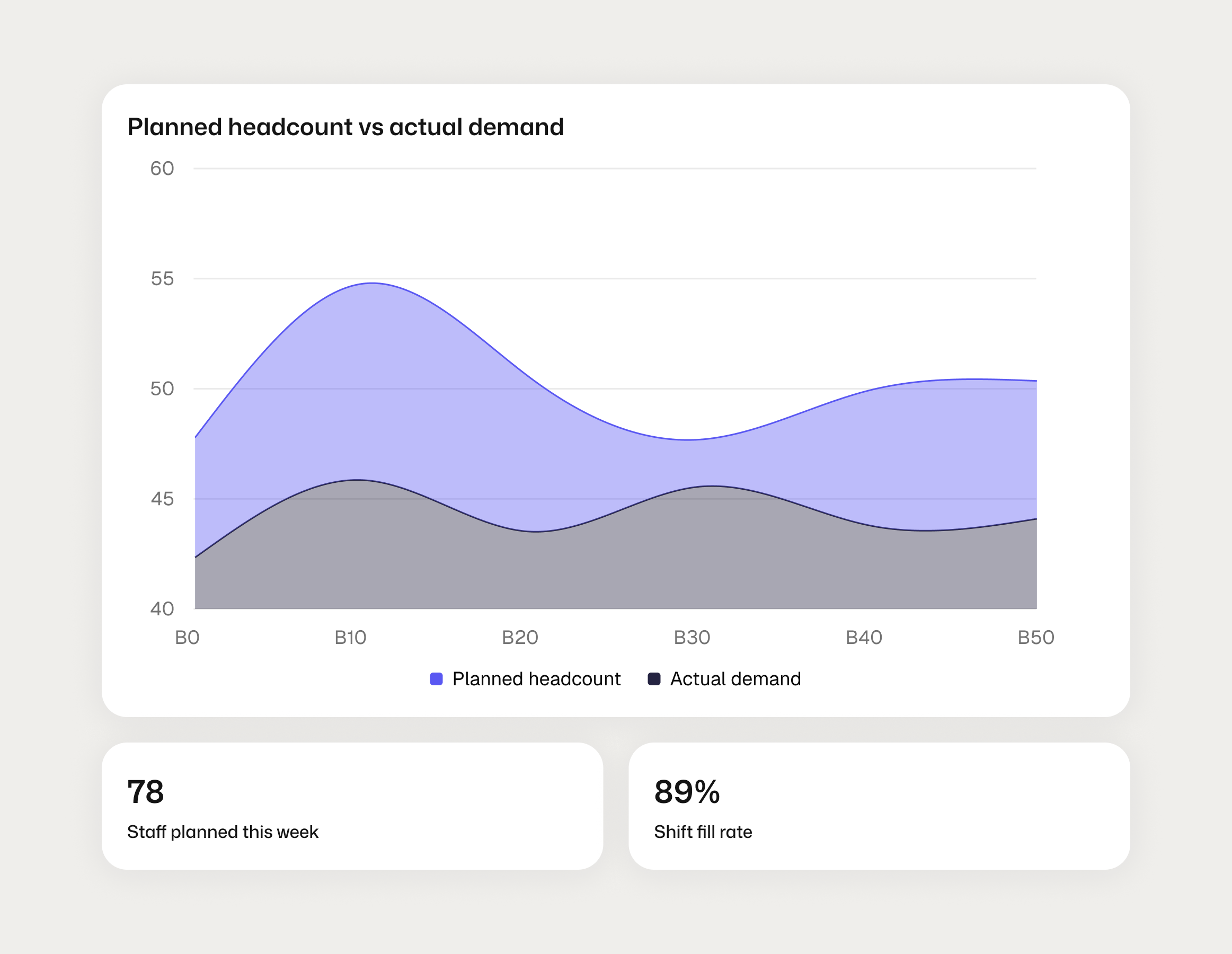Click the B40 x-axis label

(x=864, y=638)
